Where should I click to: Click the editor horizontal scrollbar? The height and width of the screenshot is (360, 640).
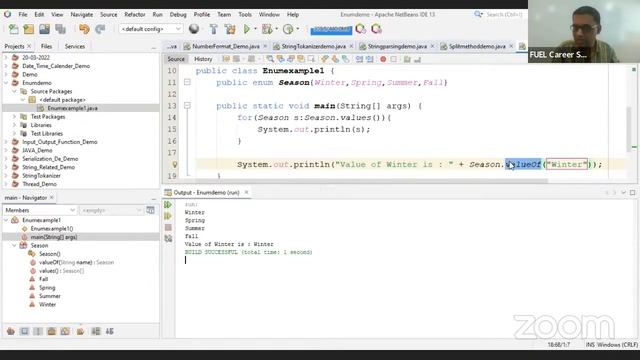371,180
